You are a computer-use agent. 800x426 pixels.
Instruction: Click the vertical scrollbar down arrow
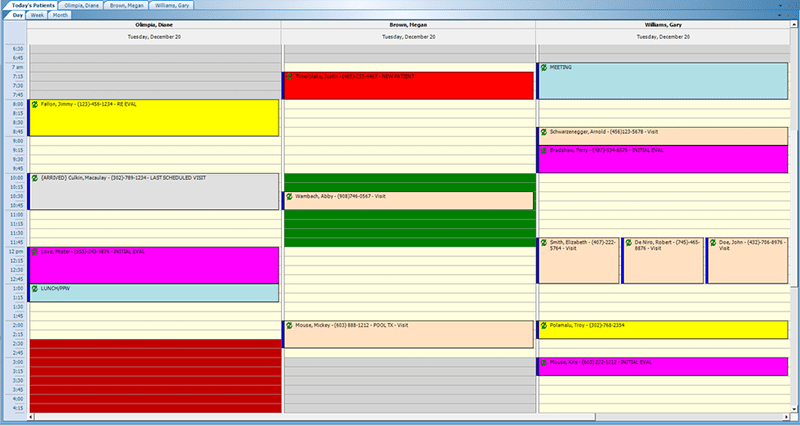pos(794,409)
